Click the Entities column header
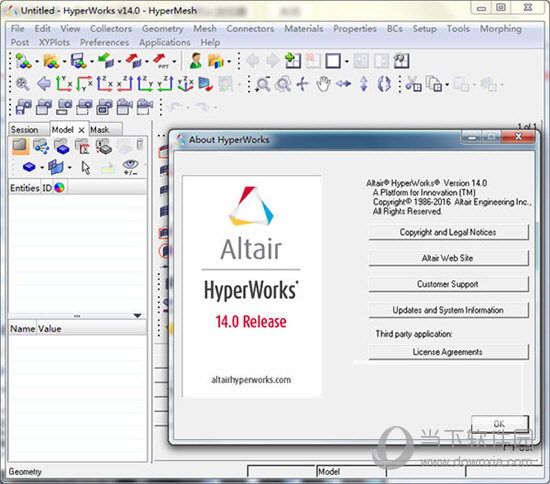Image resolution: width=550 pixels, height=484 pixels. click(x=25, y=188)
